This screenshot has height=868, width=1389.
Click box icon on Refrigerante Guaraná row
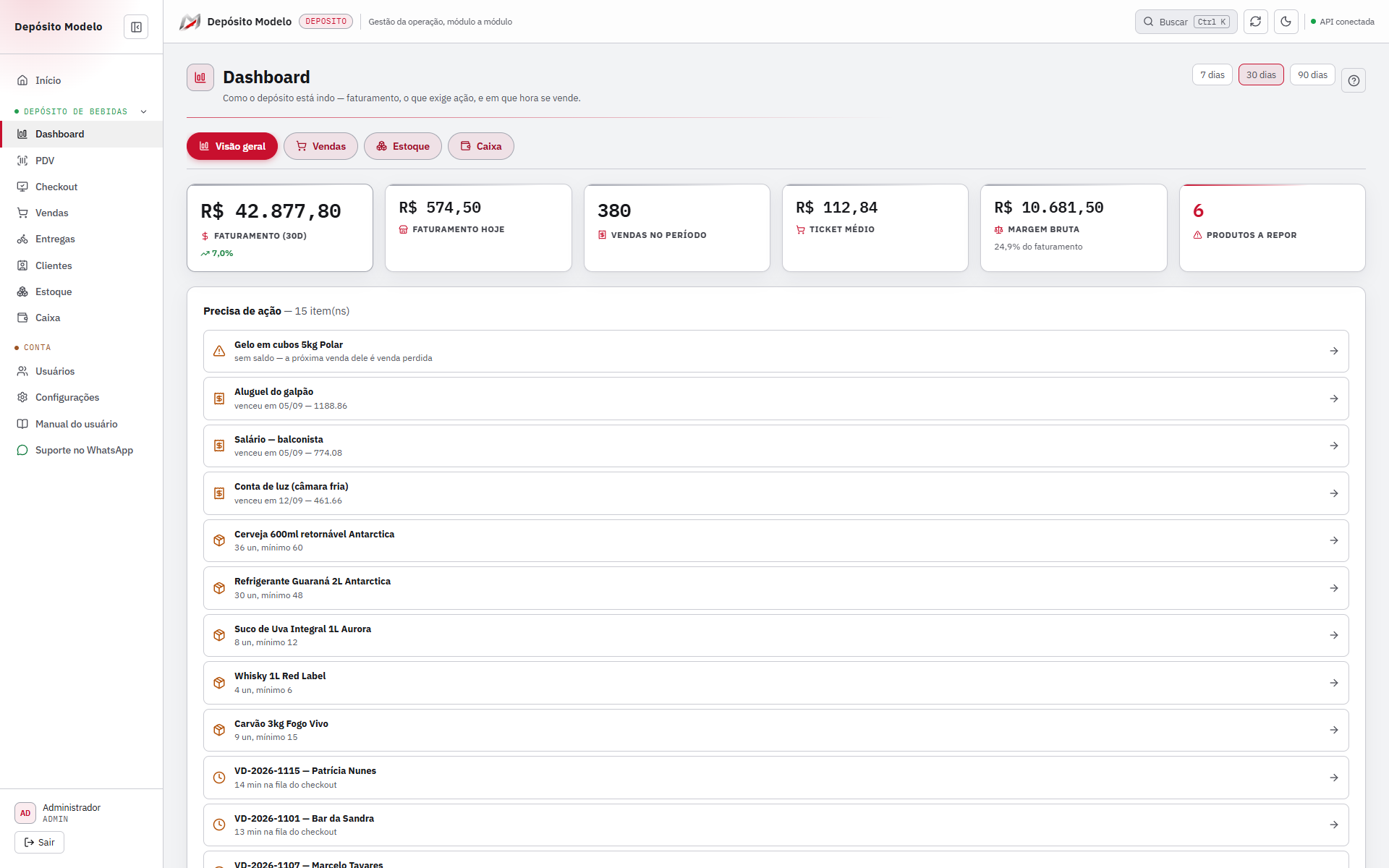coord(219,588)
